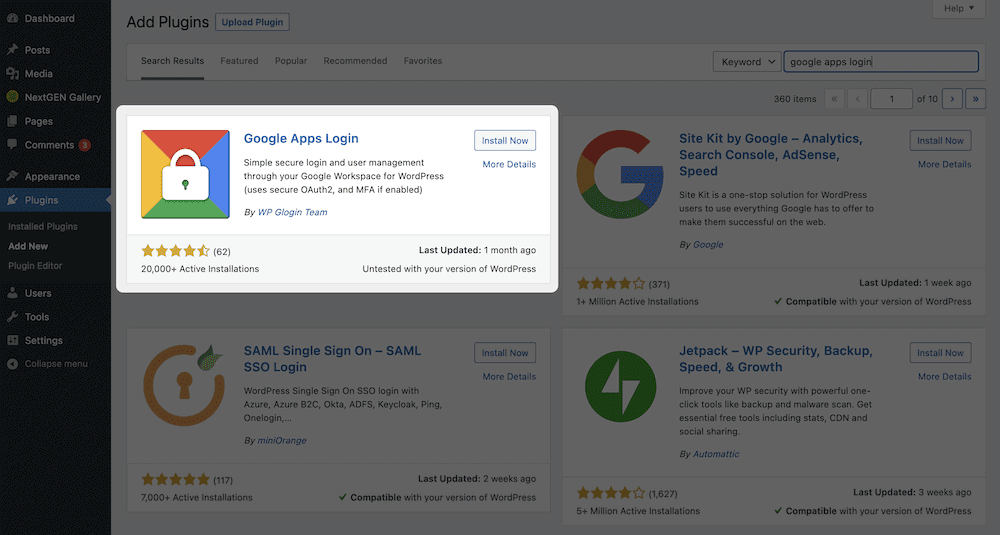Click the '360 items' count text
This screenshot has height=535, width=1000.
(x=795, y=99)
